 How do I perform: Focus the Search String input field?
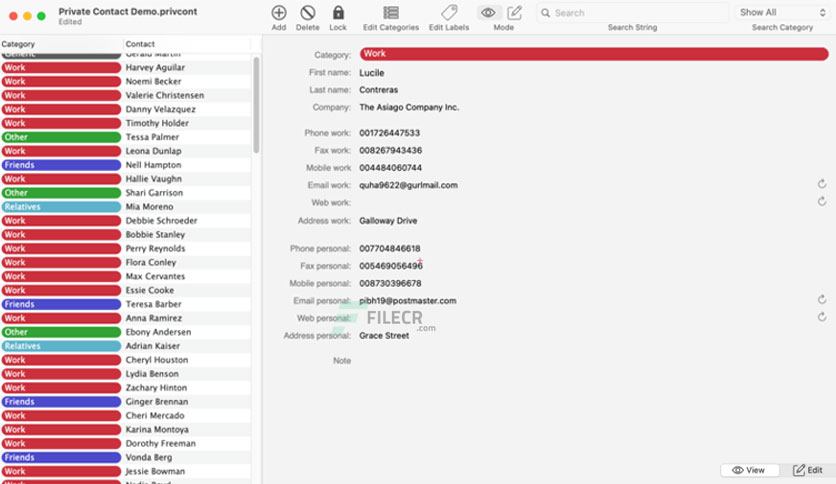pos(632,13)
